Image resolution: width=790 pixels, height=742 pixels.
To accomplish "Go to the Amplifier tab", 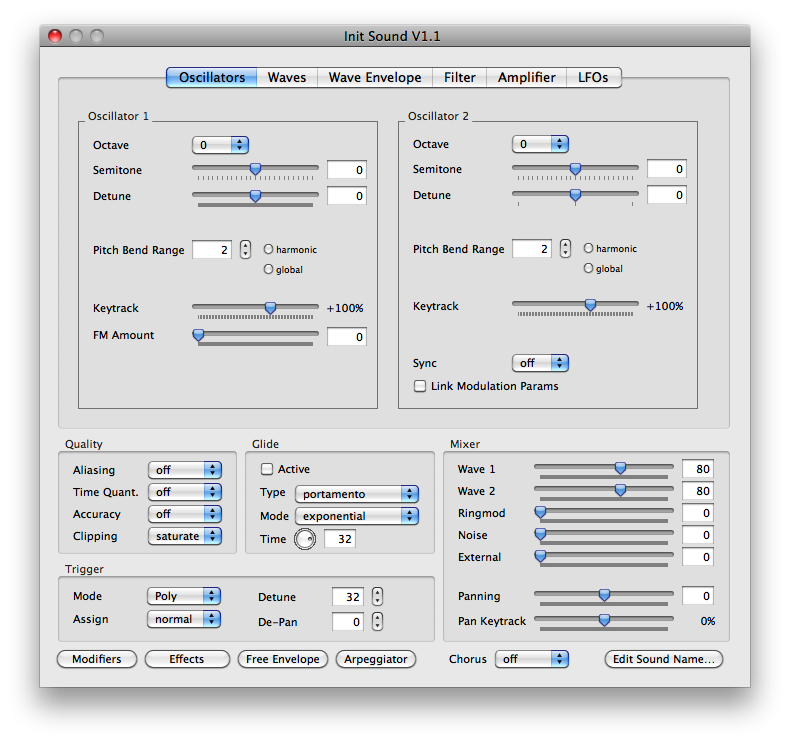I will pos(526,78).
